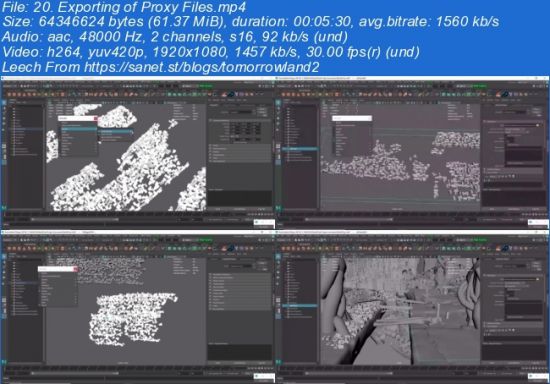Click the white search field in top-right frame popup
The height and width of the screenshot is (384, 550).
(352, 118)
